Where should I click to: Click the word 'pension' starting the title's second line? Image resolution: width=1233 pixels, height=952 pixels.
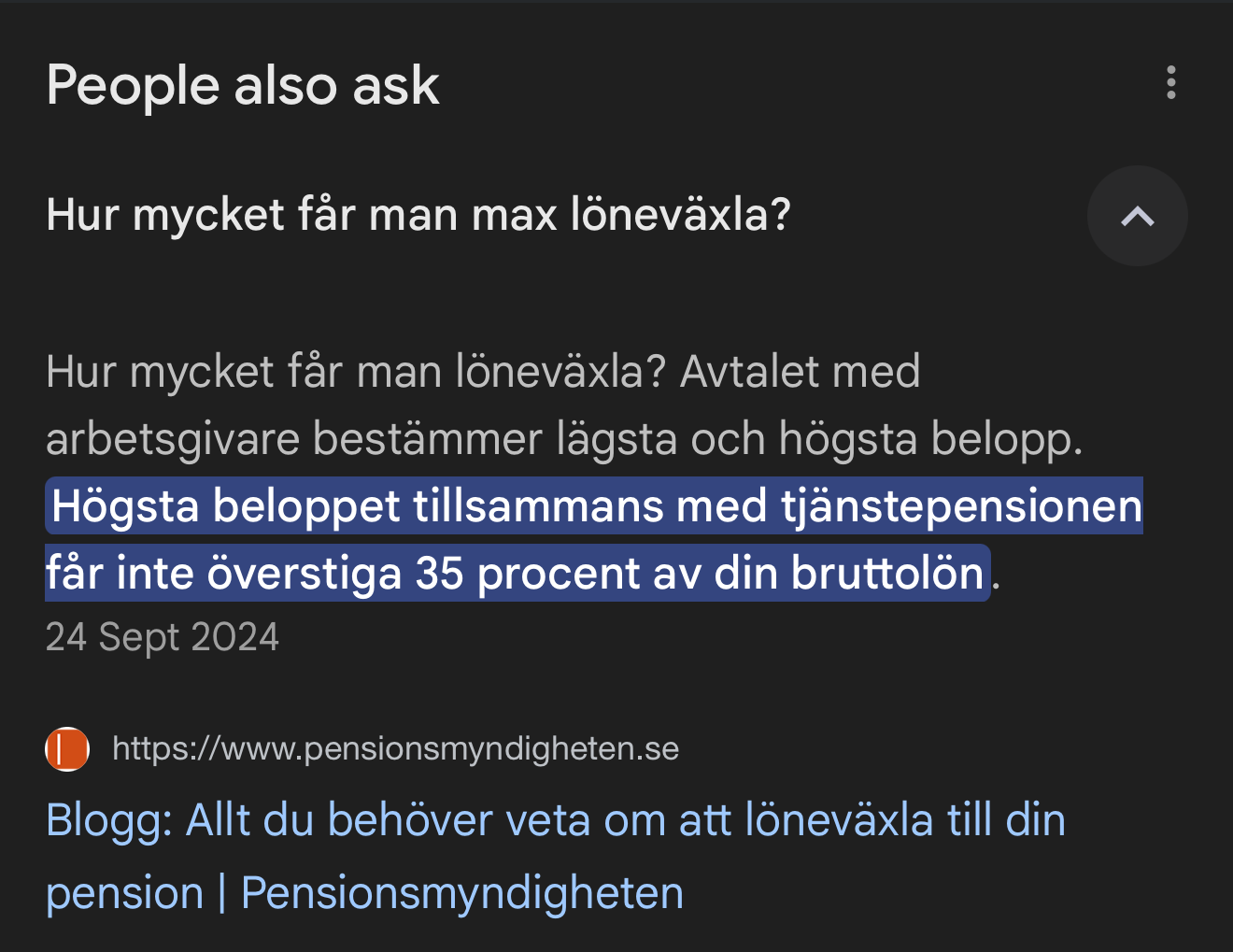pos(124,893)
